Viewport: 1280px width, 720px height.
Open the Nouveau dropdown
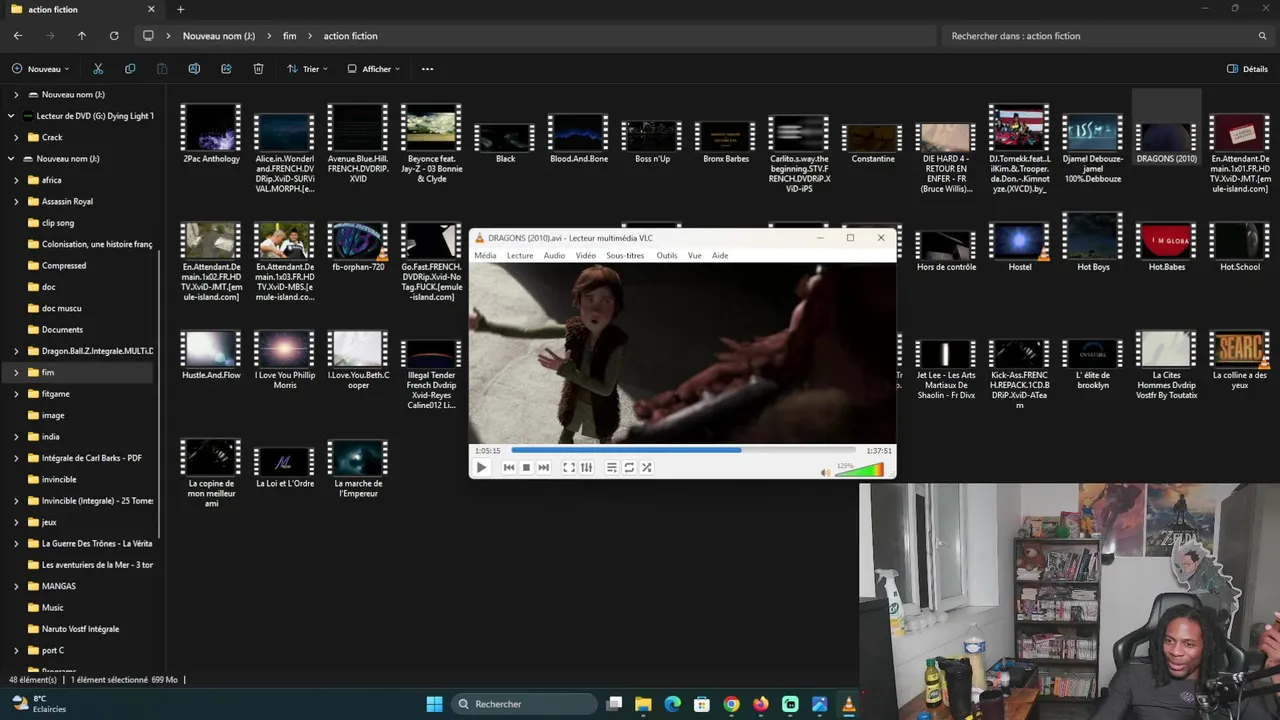pyautogui.click(x=41, y=69)
